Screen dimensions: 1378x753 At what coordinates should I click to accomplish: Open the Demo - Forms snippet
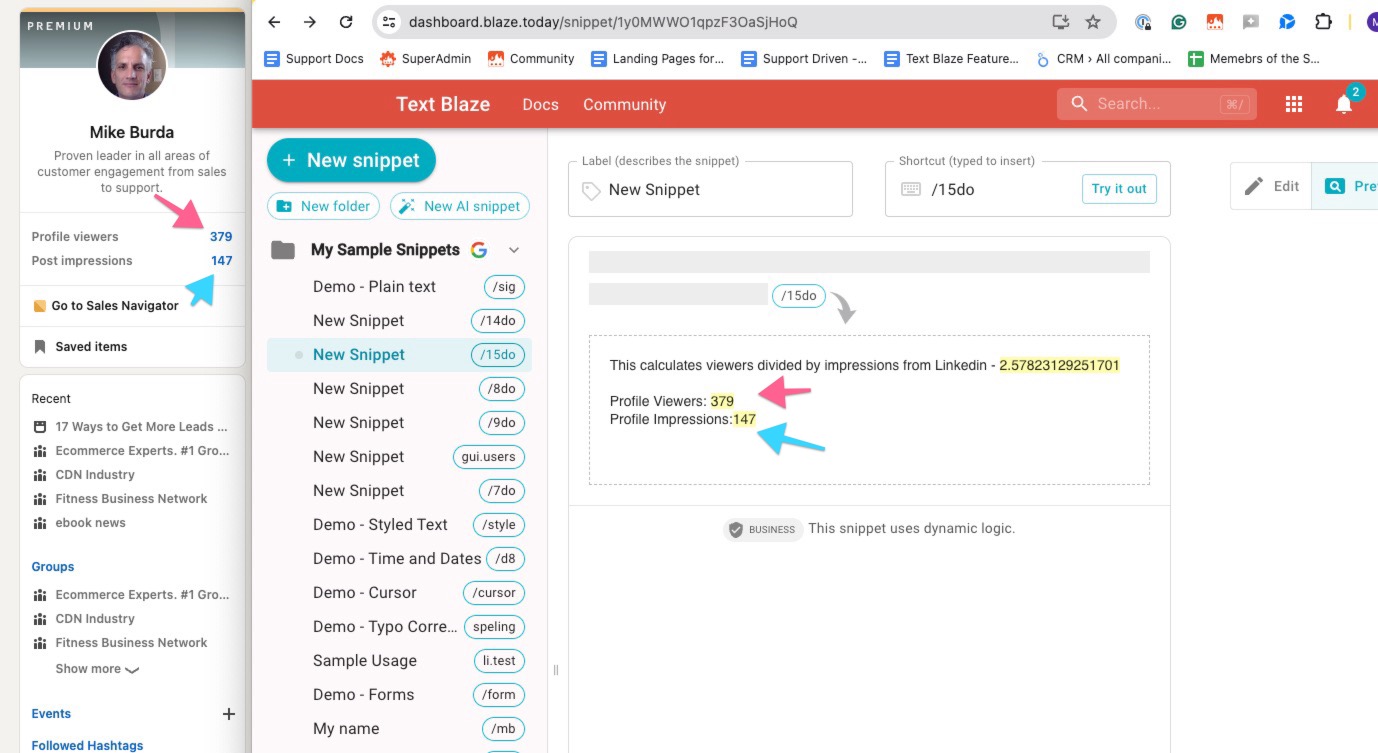tap(399, 695)
